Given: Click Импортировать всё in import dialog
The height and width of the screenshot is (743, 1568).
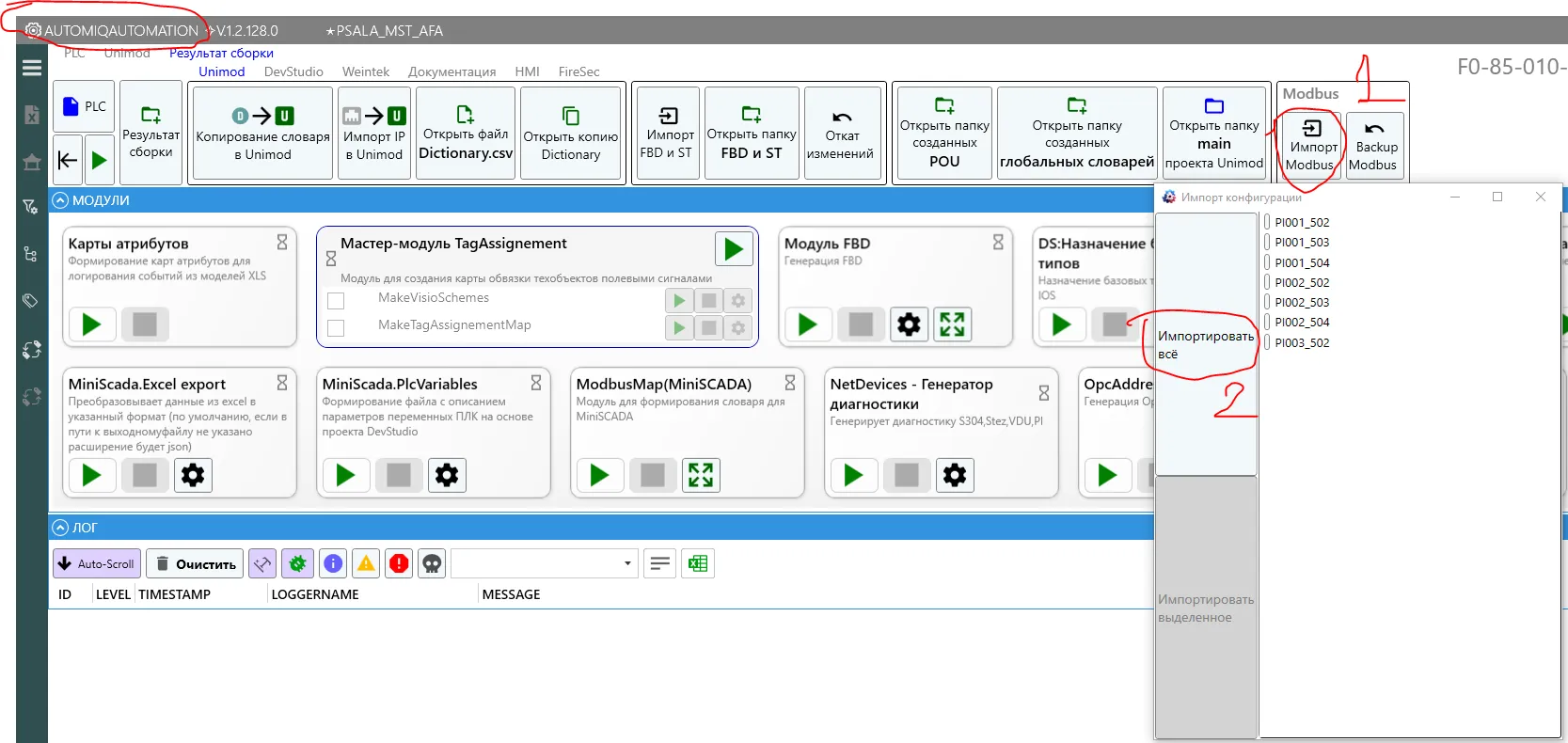Looking at the screenshot, I should click(1206, 344).
